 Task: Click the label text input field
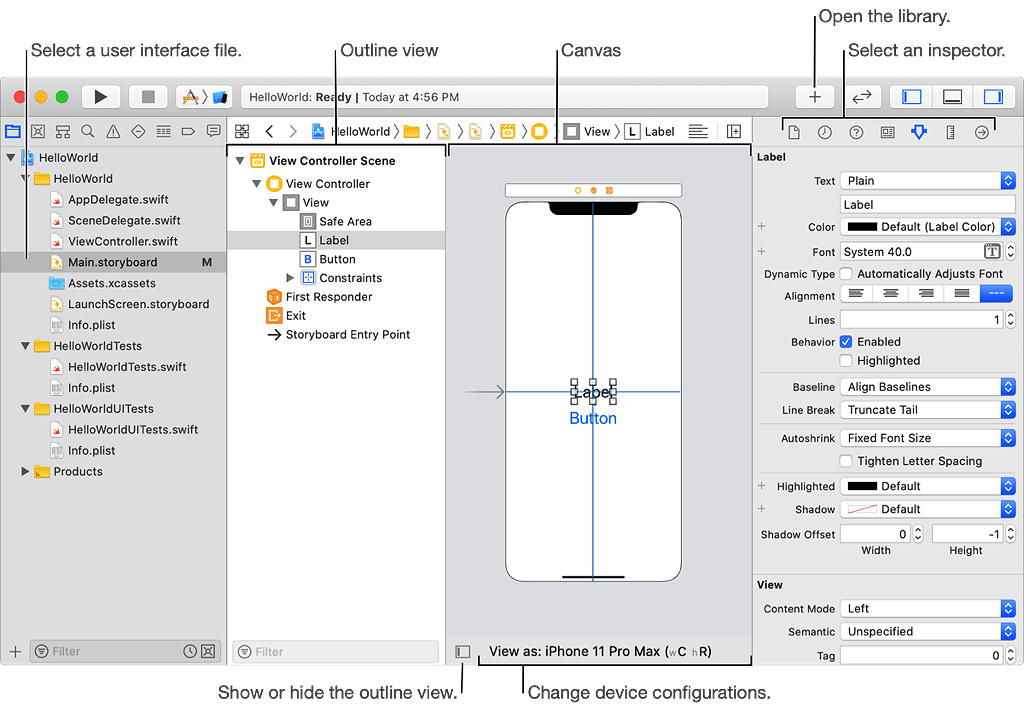pos(928,204)
